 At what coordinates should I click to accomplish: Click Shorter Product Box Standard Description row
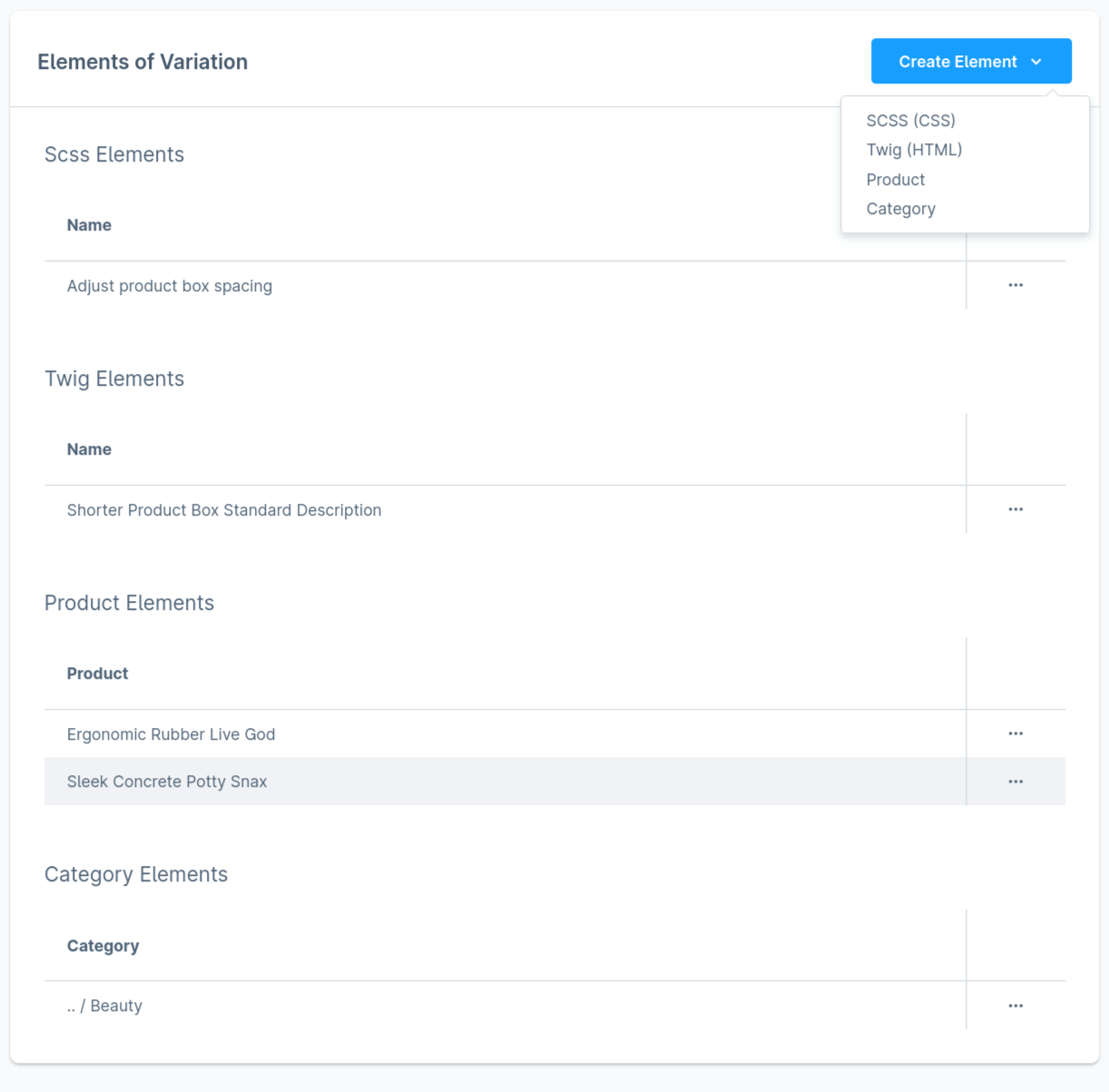tap(554, 509)
